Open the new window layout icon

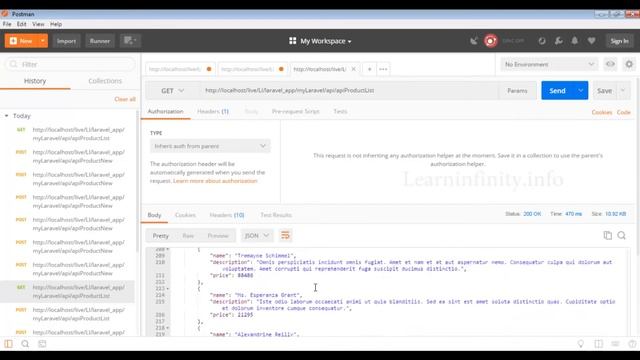[x=130, y=41]
